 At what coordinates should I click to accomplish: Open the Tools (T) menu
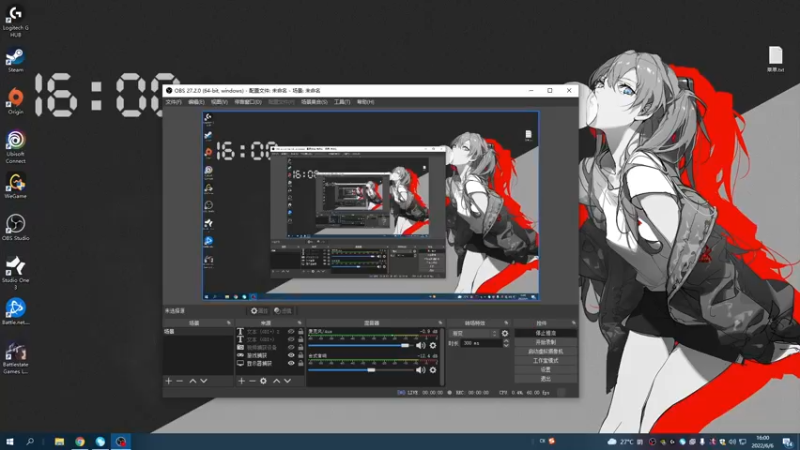[342, 102]
